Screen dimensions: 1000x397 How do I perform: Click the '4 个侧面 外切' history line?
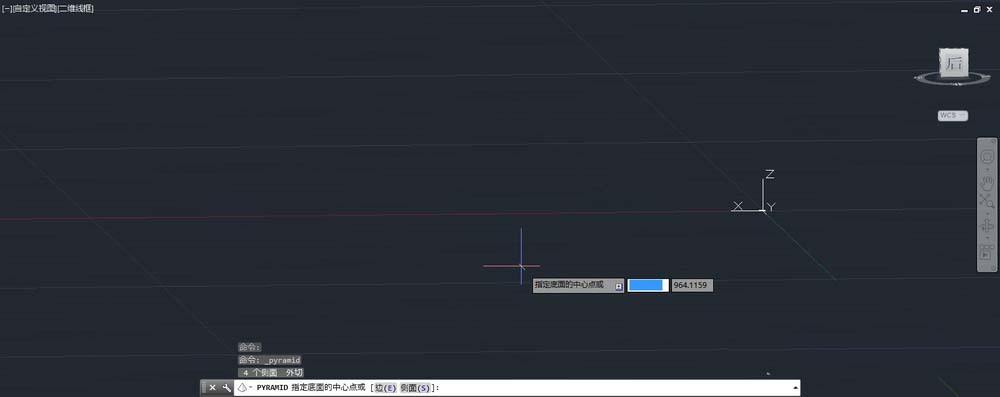pos(271,372)
